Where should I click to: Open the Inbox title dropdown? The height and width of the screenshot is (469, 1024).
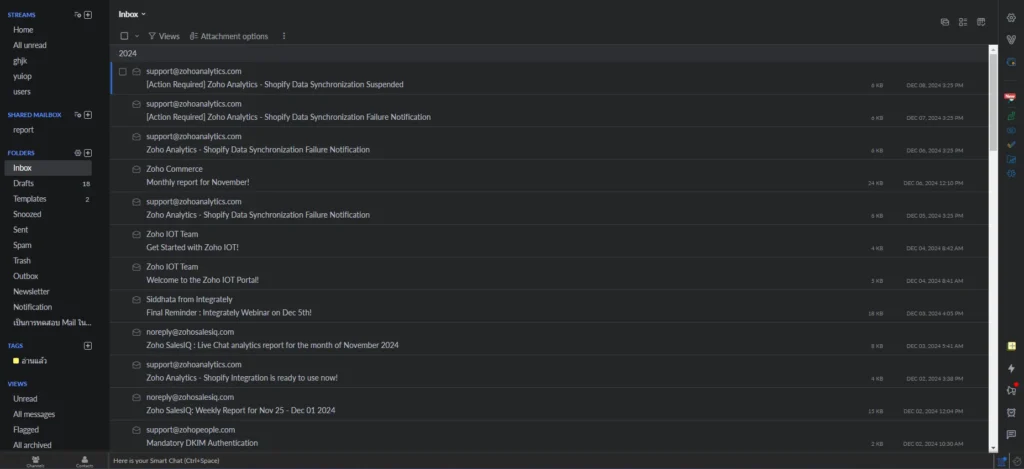(133, 14)
